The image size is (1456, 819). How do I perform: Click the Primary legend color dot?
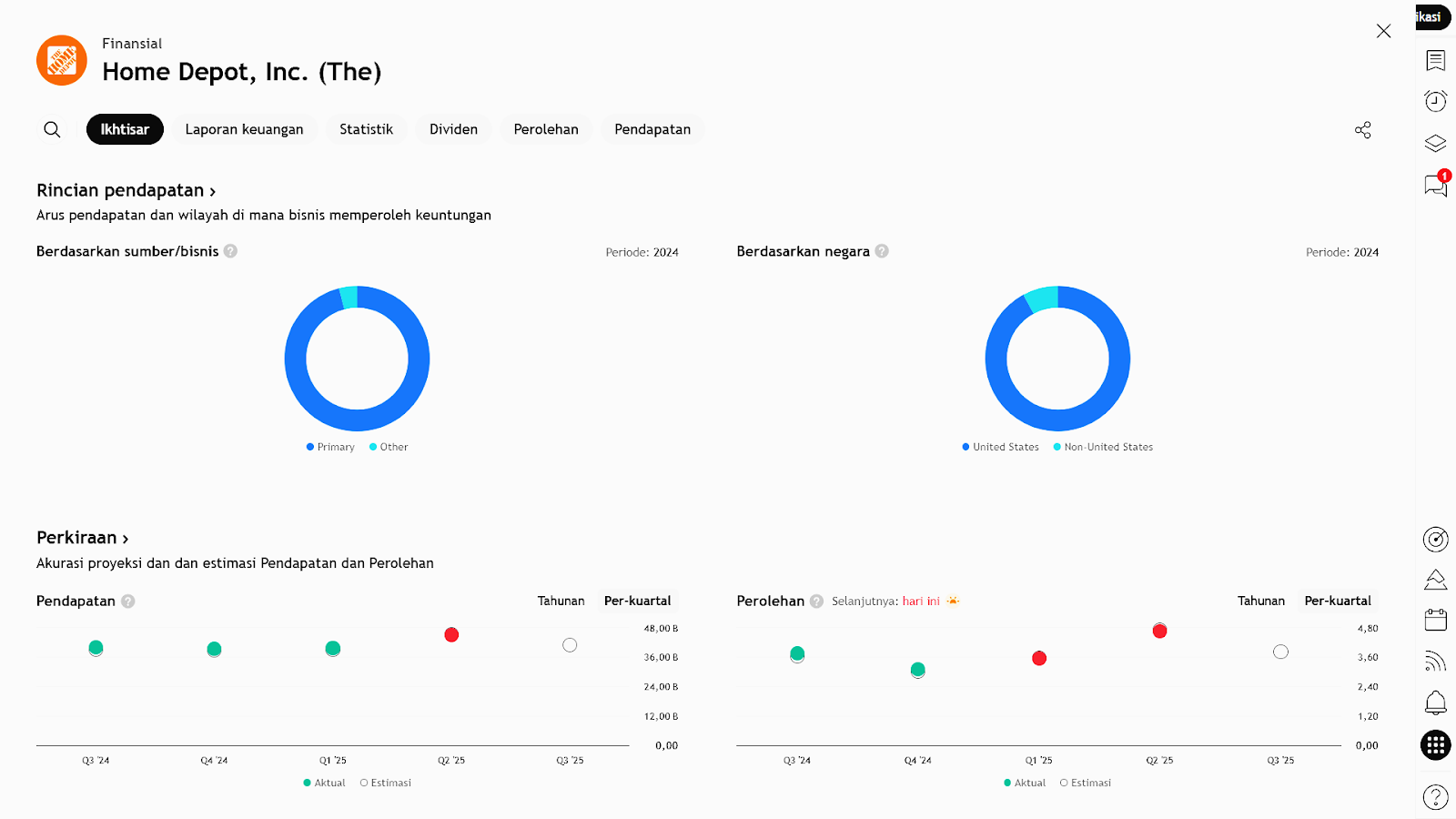click(x=310, y=447)
